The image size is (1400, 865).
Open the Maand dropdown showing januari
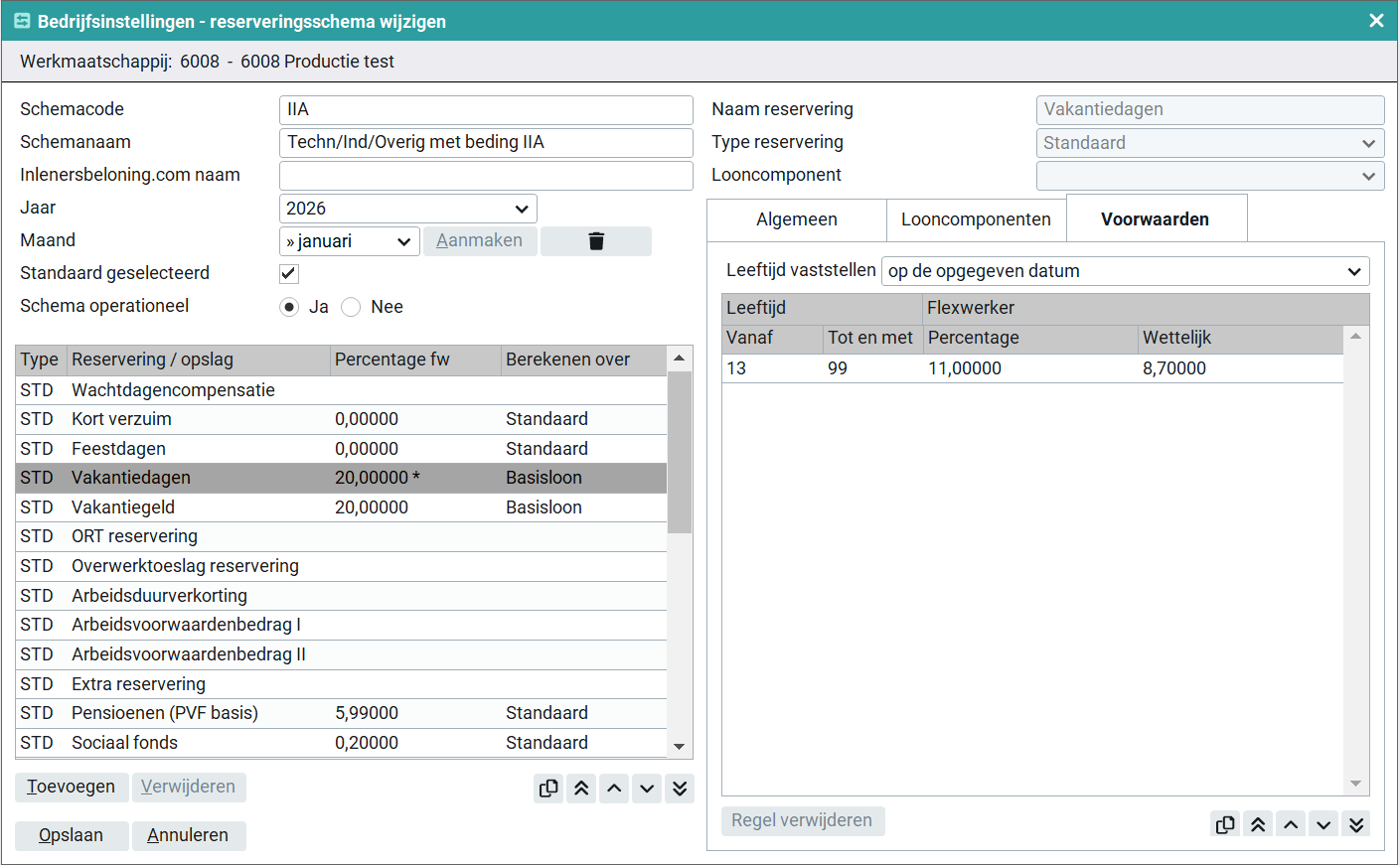pos(350,241)
